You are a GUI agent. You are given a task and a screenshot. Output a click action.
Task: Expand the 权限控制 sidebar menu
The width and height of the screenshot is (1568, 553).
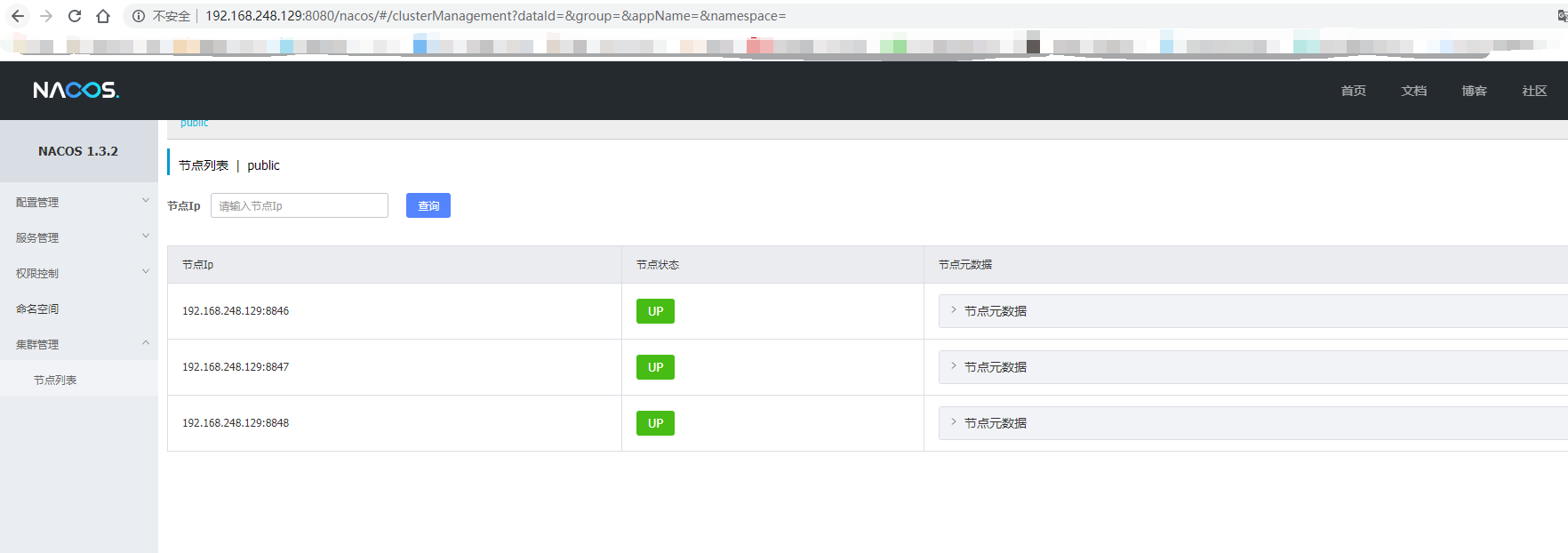(x=79, y=273)
